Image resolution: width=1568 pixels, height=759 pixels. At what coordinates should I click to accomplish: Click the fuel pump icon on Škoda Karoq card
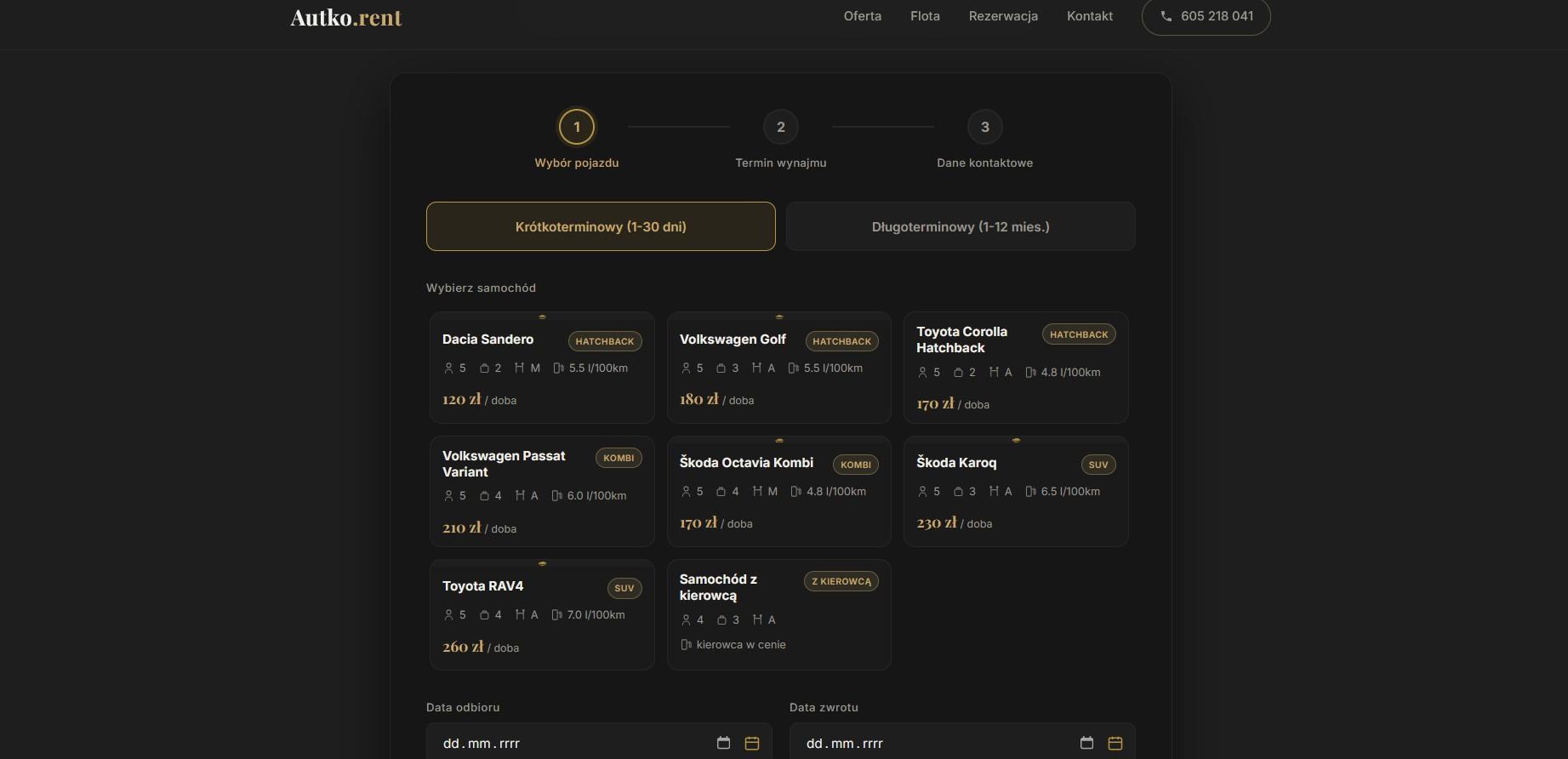[x=1030, y=492]
